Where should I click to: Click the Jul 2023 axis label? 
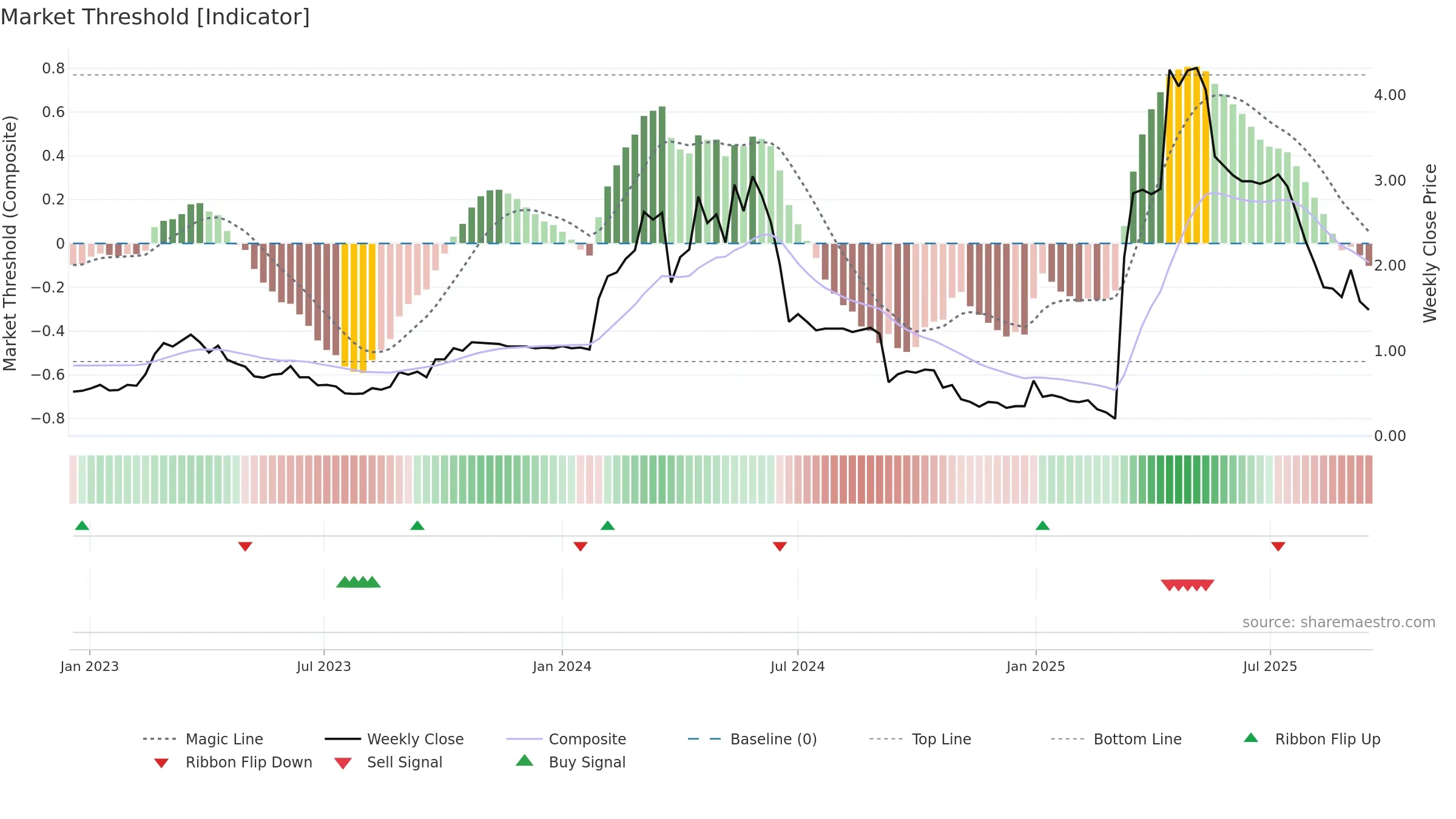pyautogui.click(x=324, y=666)
